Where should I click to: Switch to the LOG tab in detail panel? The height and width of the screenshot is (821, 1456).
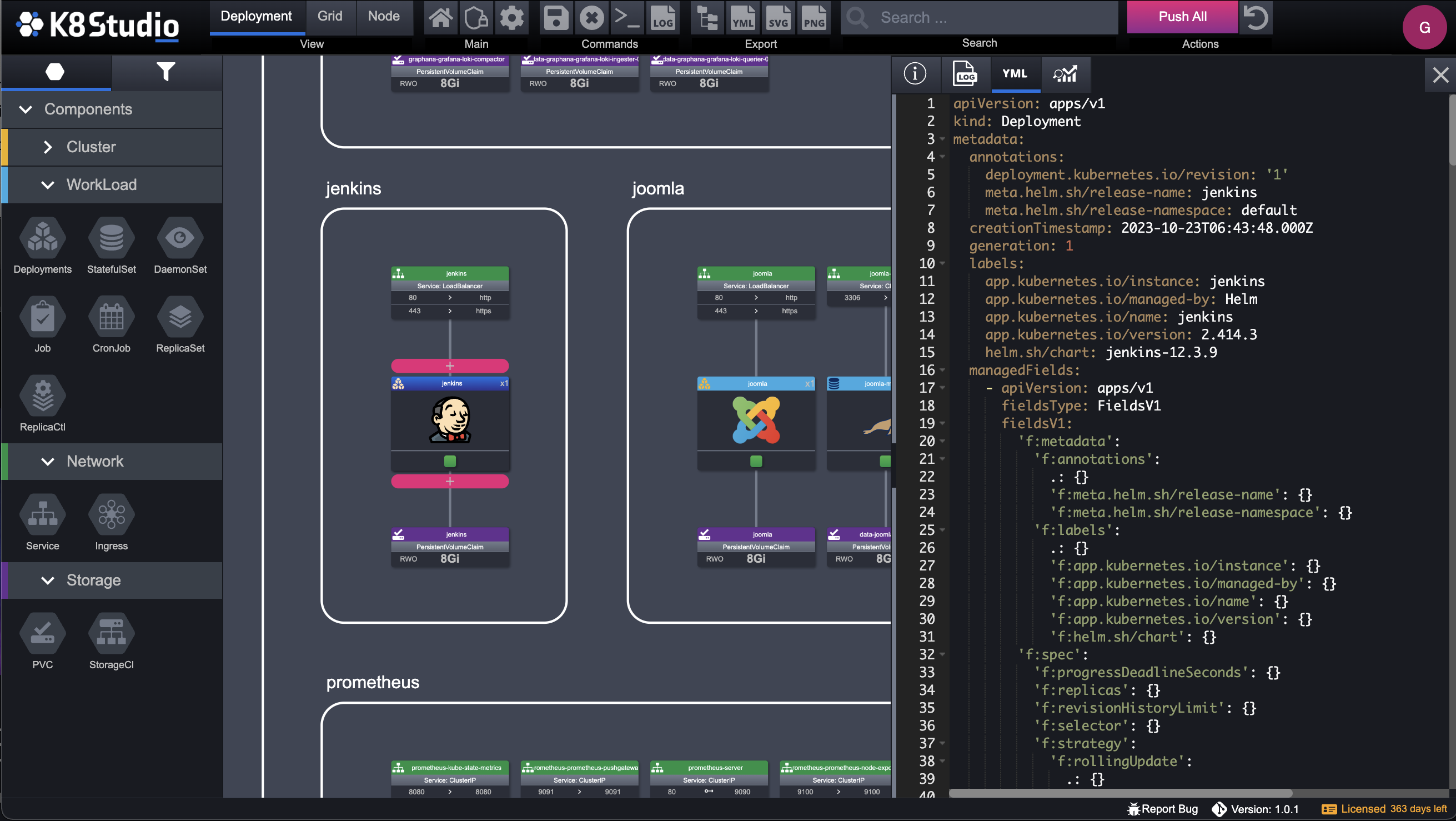click(x=964, y=73)
